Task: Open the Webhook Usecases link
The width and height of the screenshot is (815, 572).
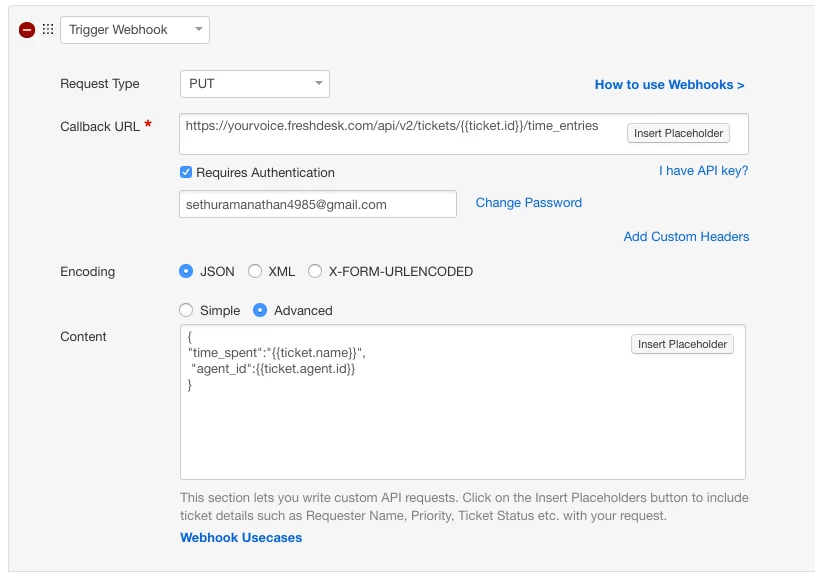Action: pos(241,537)
